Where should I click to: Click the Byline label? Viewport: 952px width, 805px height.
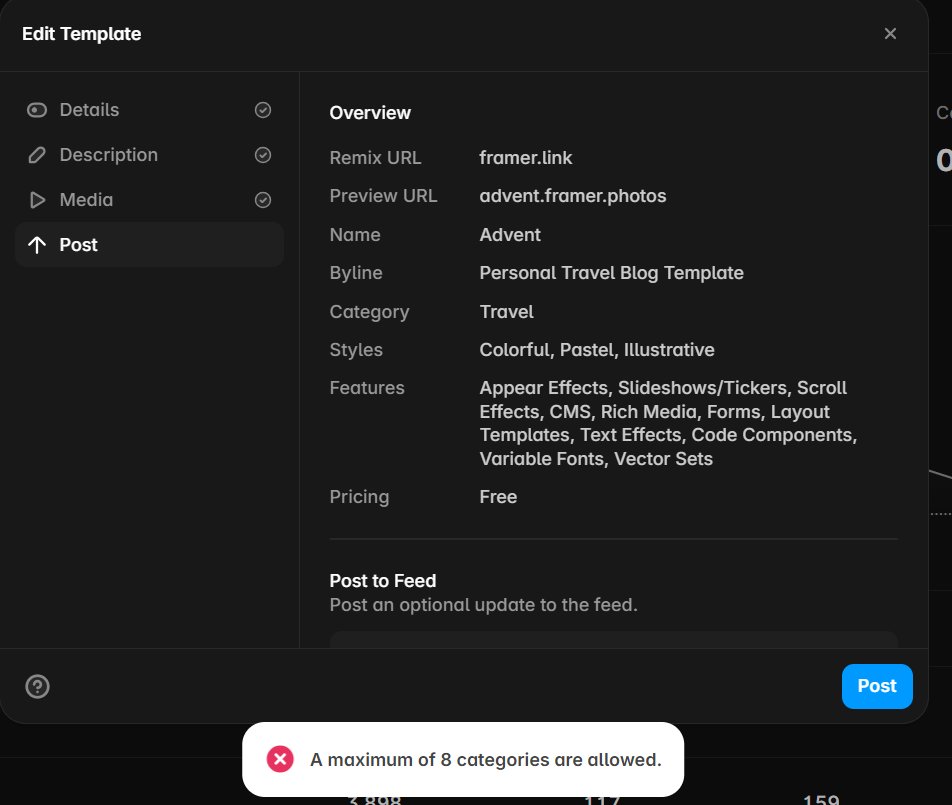click(356, 273)
